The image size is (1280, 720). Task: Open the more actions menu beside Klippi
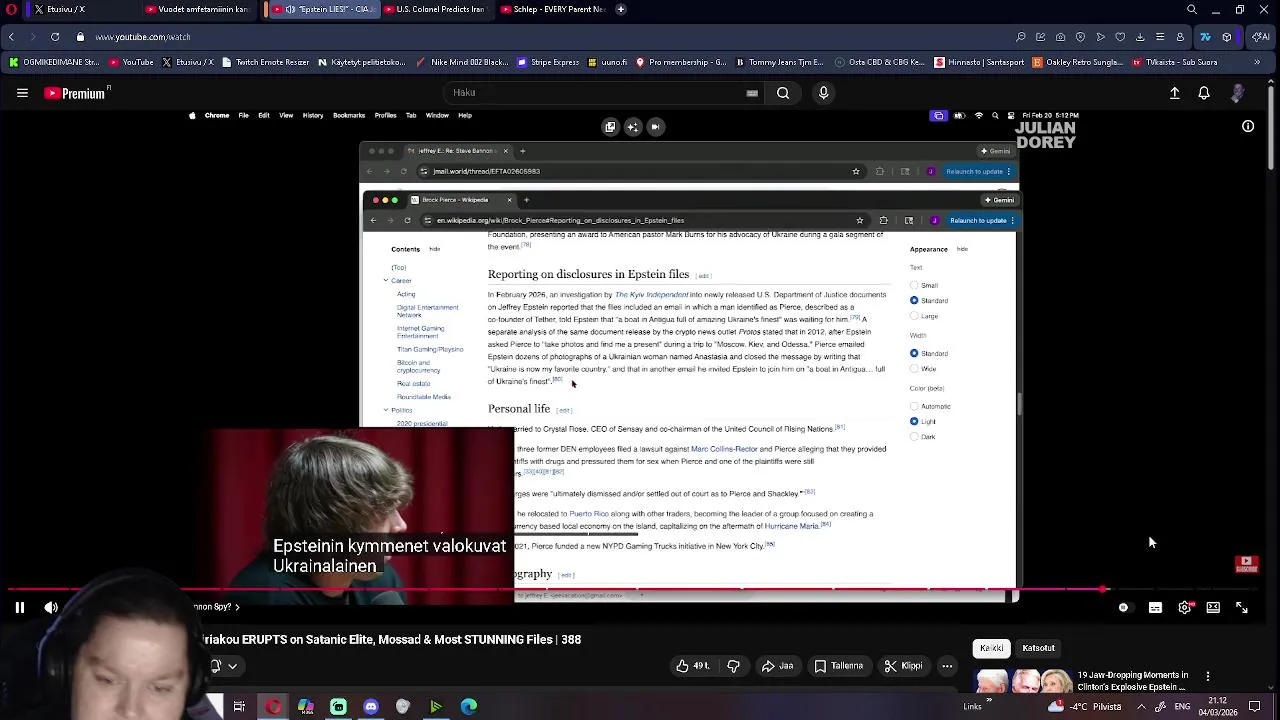[947, 666]
